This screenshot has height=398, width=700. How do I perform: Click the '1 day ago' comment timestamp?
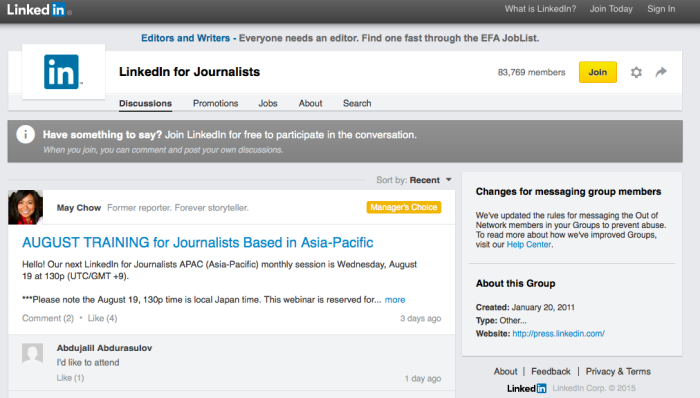coord(422,378)
